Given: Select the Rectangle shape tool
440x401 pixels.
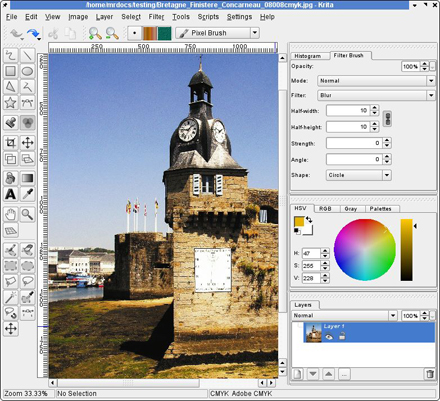Looking at the screenshot, I should (11, 71).
